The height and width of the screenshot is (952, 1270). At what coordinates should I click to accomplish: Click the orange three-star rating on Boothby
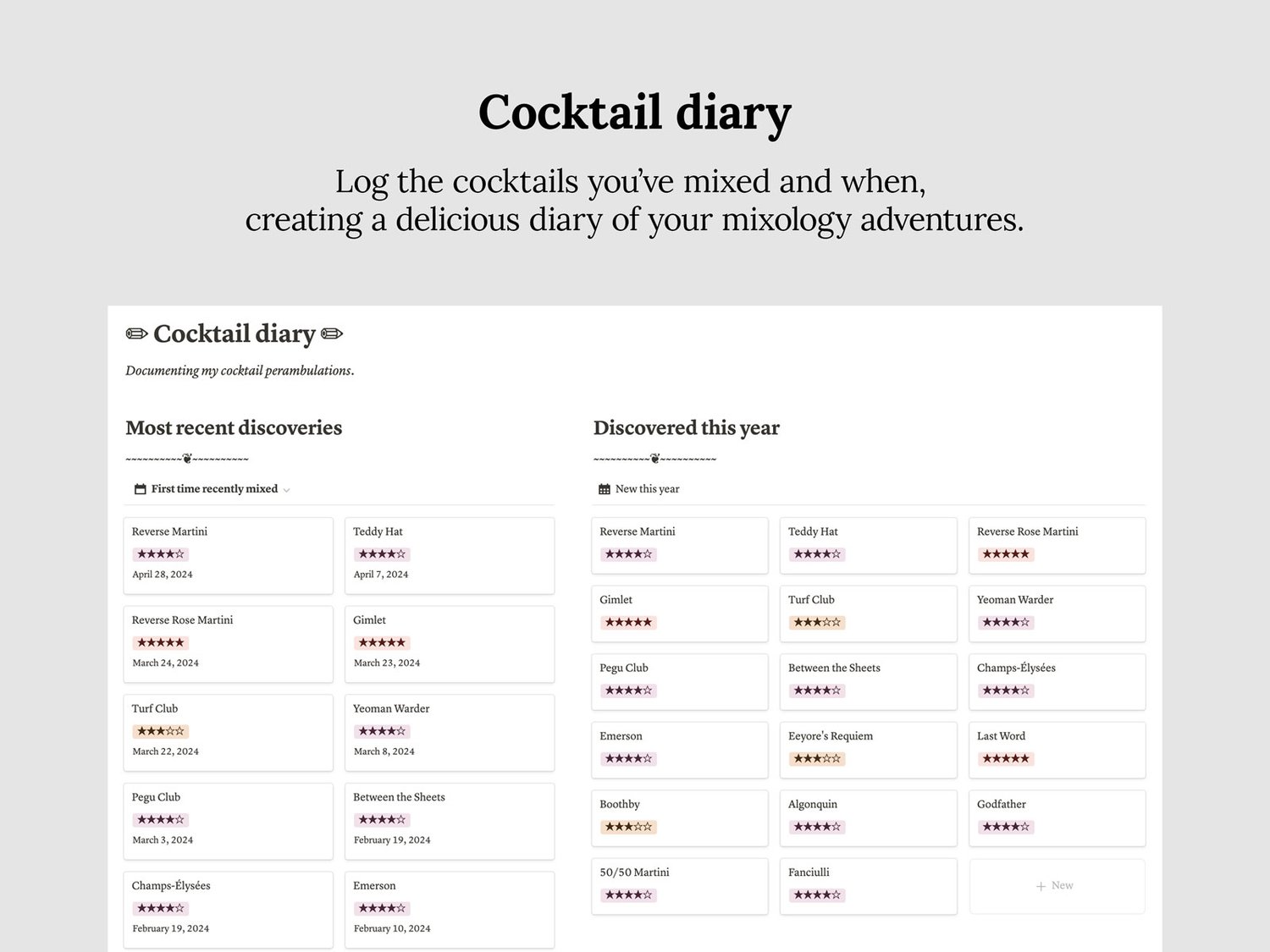(628, 827)
